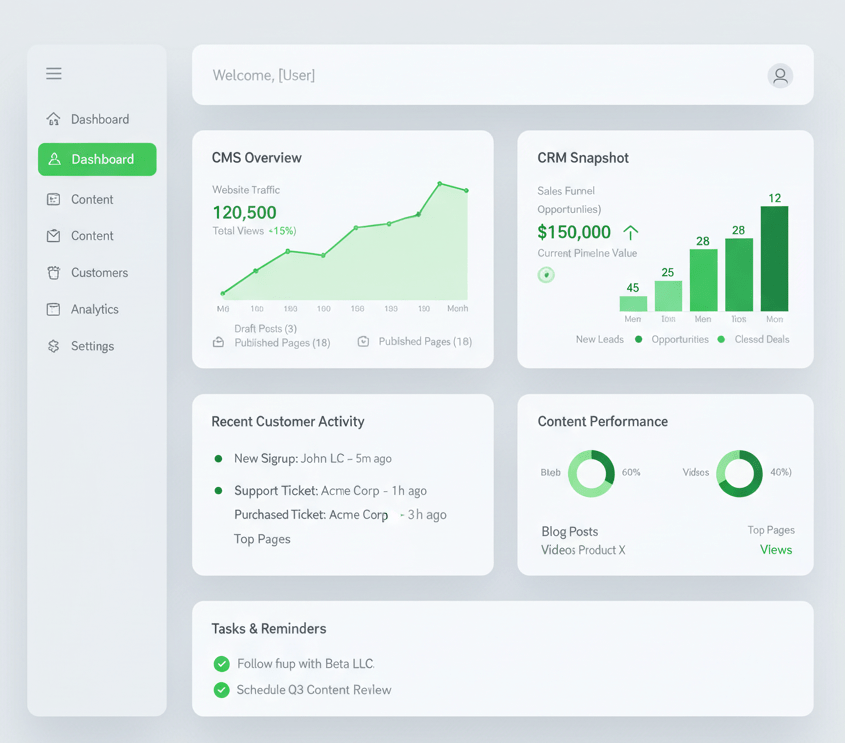Toggle the Follow up with Beta LLC checkmark
Screen dimensions: 845x743
pyautogui.click(x=222, y=664)
